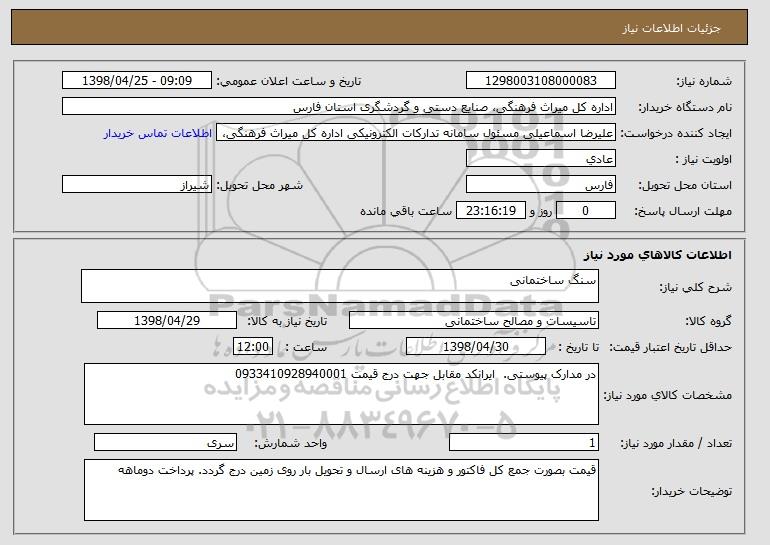Click the need date field 1398/04/29
This screenshot has width=770, height=545.
(x=167, y=321)
